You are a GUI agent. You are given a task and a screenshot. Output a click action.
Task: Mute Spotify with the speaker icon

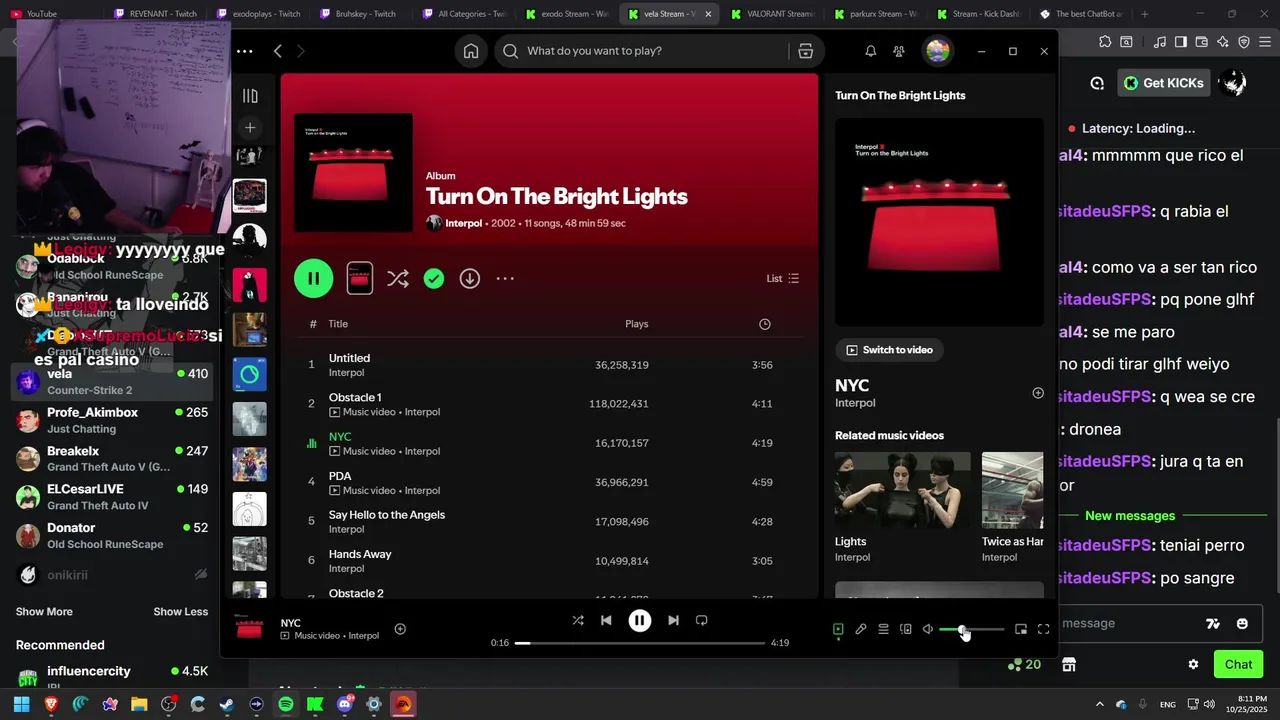click(928, 629)
